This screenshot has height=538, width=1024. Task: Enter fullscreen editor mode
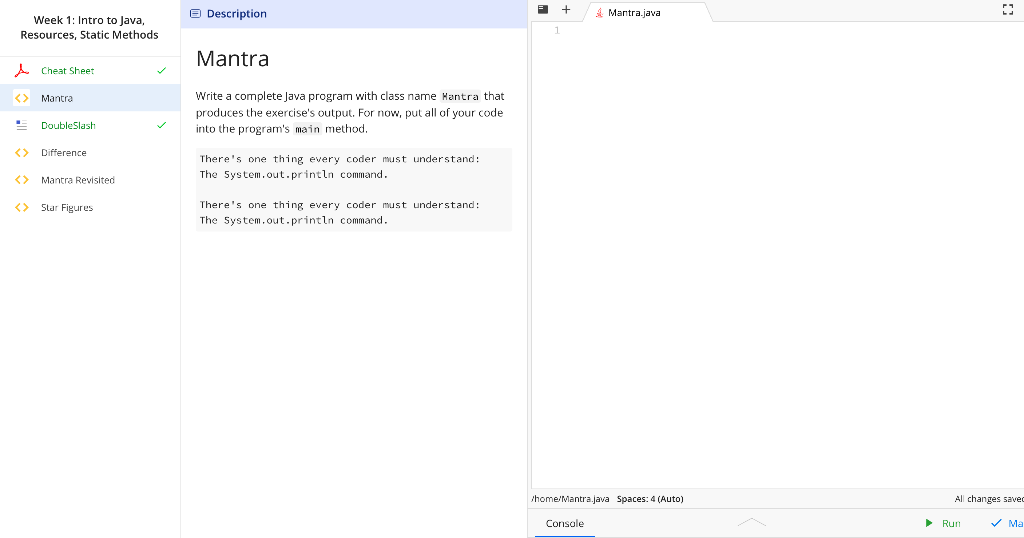pyautogui.click(x=1008, y=9)
